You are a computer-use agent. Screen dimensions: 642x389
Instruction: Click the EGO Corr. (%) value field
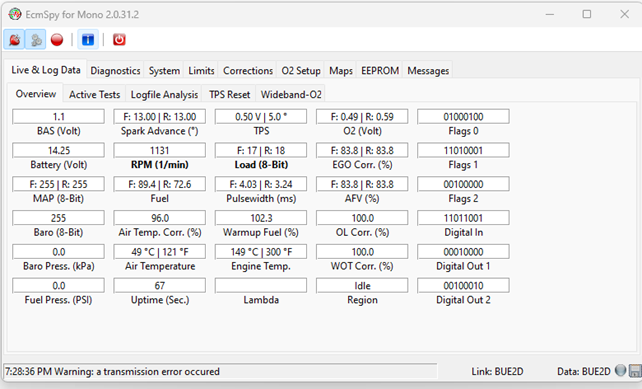362,150
